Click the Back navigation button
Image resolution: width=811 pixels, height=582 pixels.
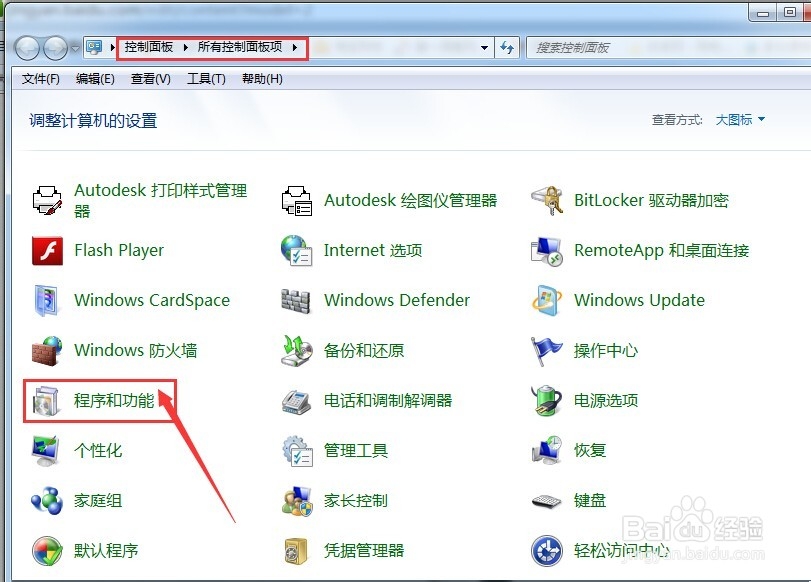tap(27, 48)
